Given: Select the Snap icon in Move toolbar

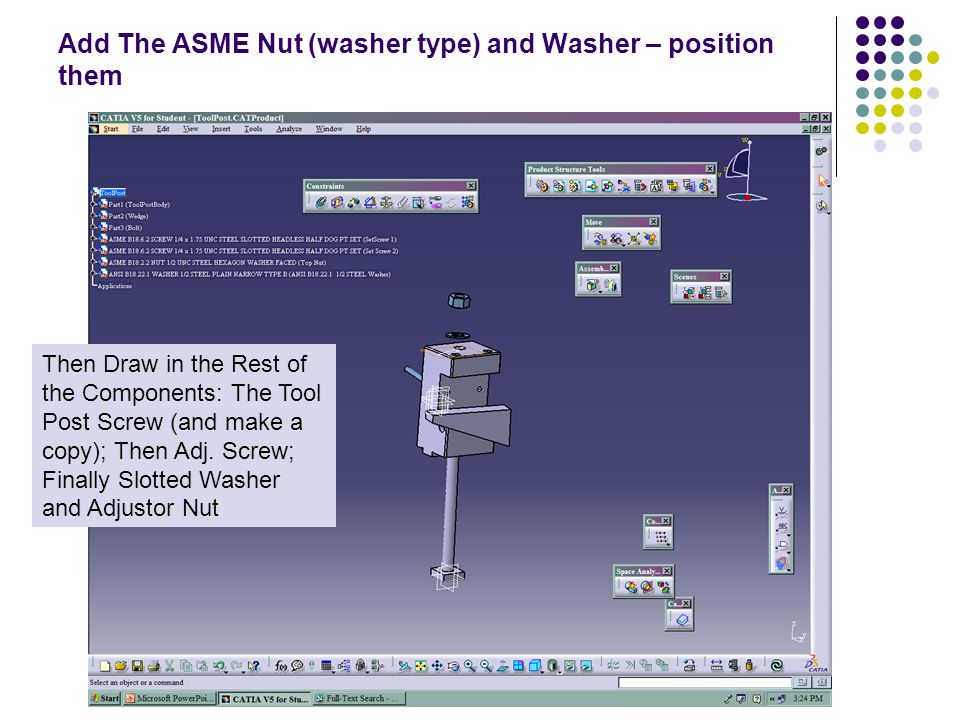Looking at the screenshot, I should [x=617, y=239].
